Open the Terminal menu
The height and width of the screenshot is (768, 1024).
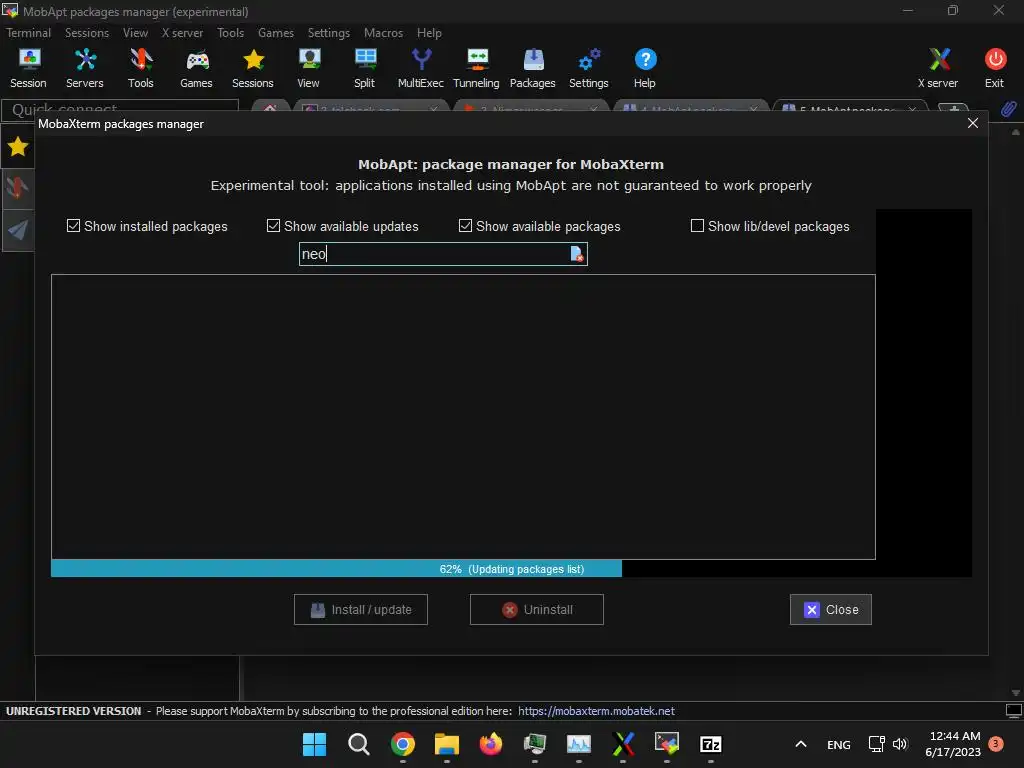tap(29, 33)
